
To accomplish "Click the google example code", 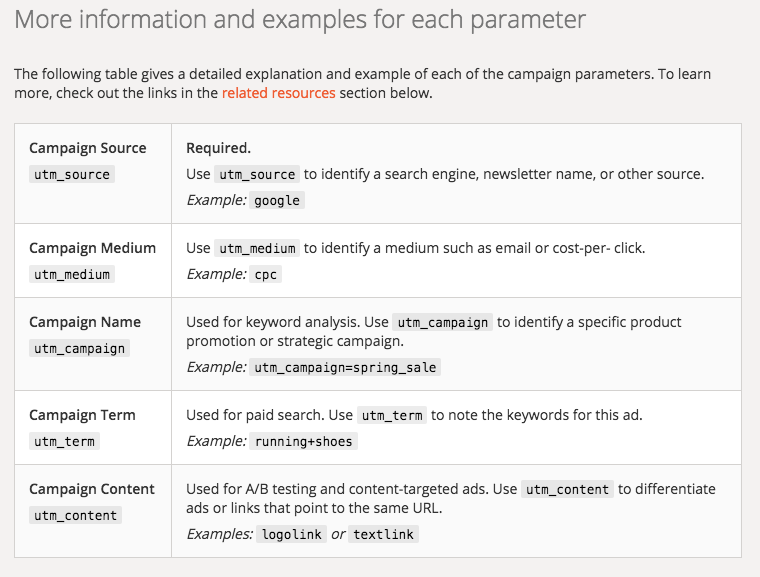I will 277,200.
